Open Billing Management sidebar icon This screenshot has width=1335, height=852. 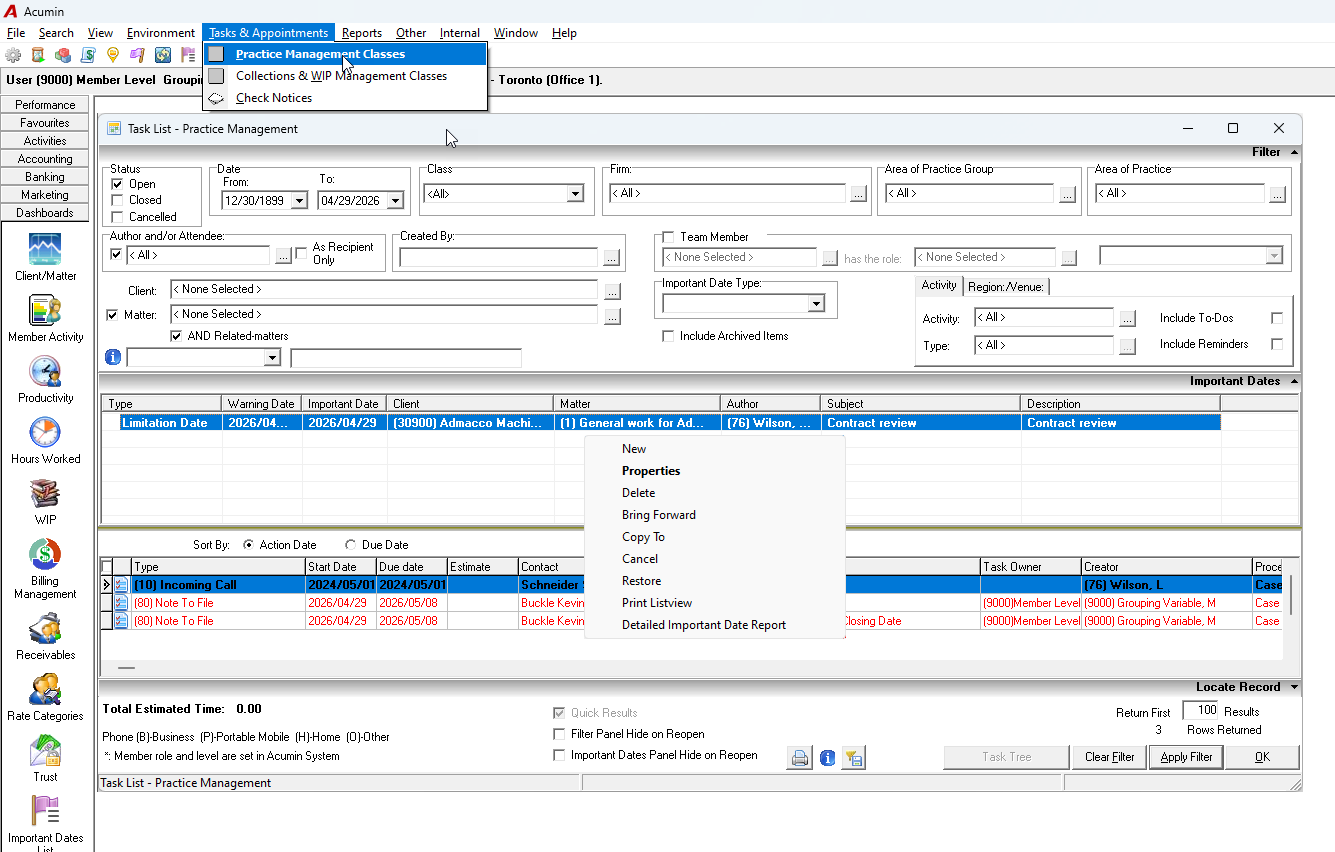[46, 568]
